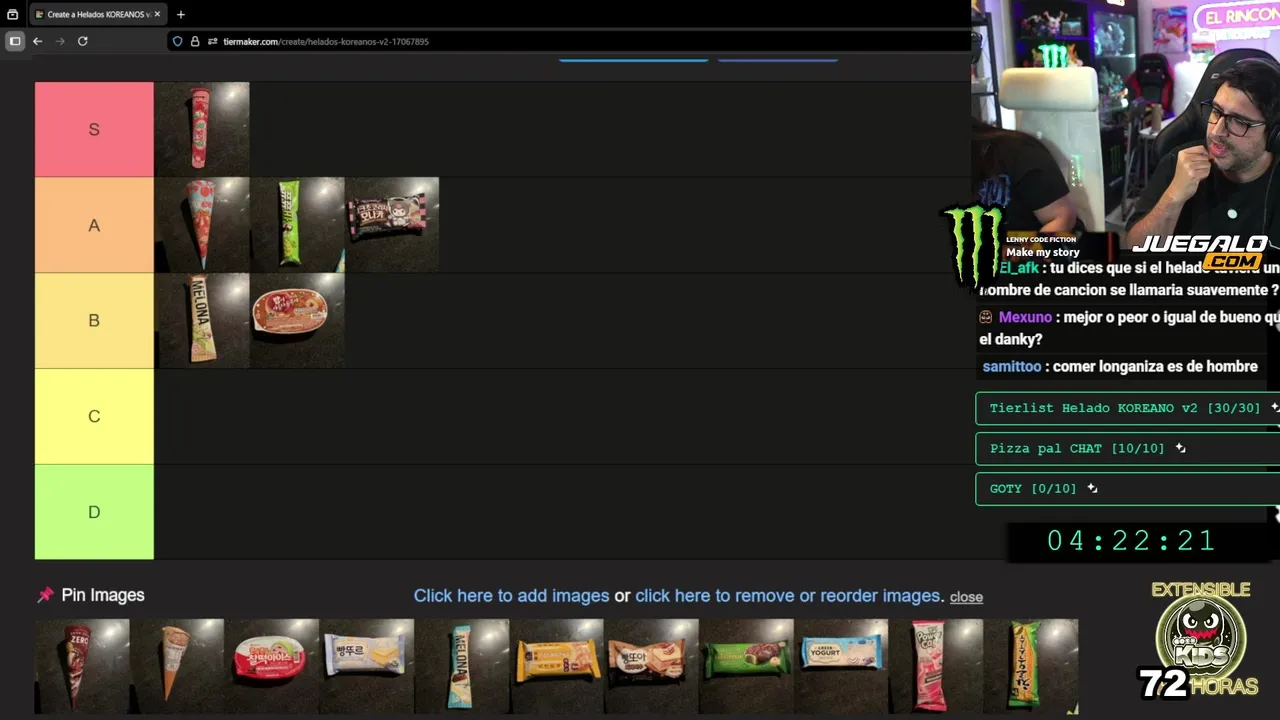Click the site permissions icon in the address bar
Image resolution: width=1280 pixels, height=720 pixels.
[212, 41]
